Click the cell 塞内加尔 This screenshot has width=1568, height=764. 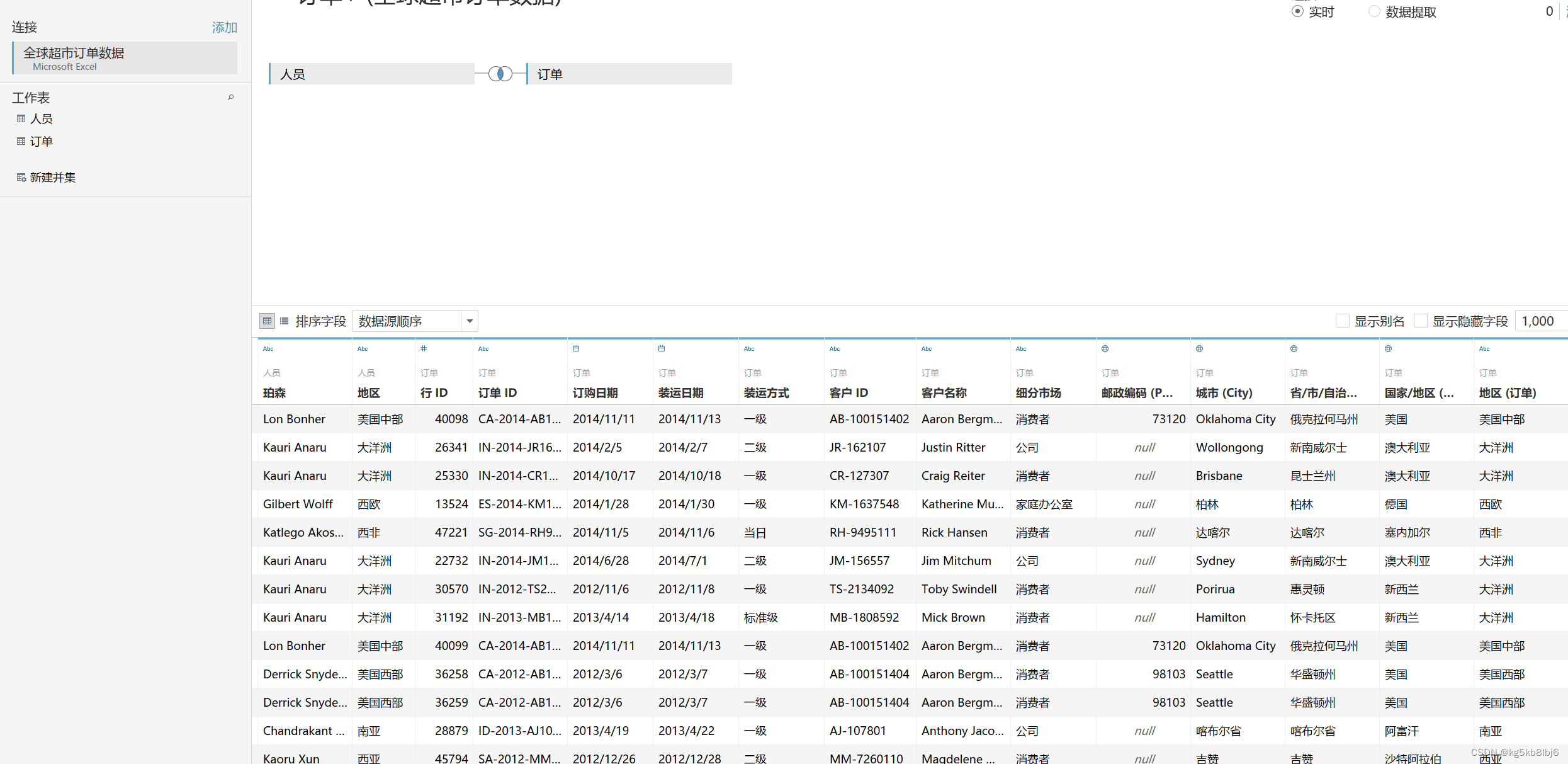1407,532
